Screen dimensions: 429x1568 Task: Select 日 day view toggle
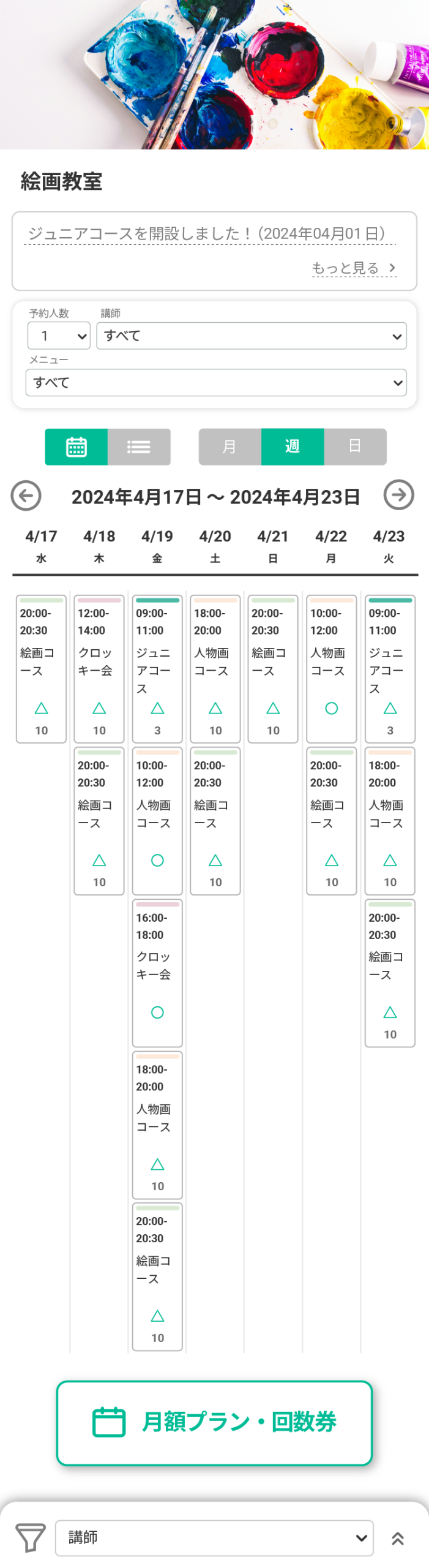tap(356, 447)
